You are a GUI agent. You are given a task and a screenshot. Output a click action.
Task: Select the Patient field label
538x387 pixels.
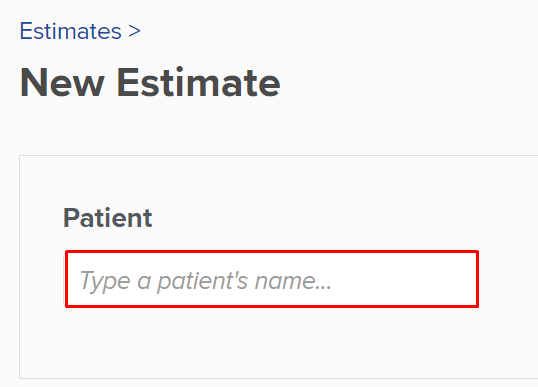(x=107, y=218)
